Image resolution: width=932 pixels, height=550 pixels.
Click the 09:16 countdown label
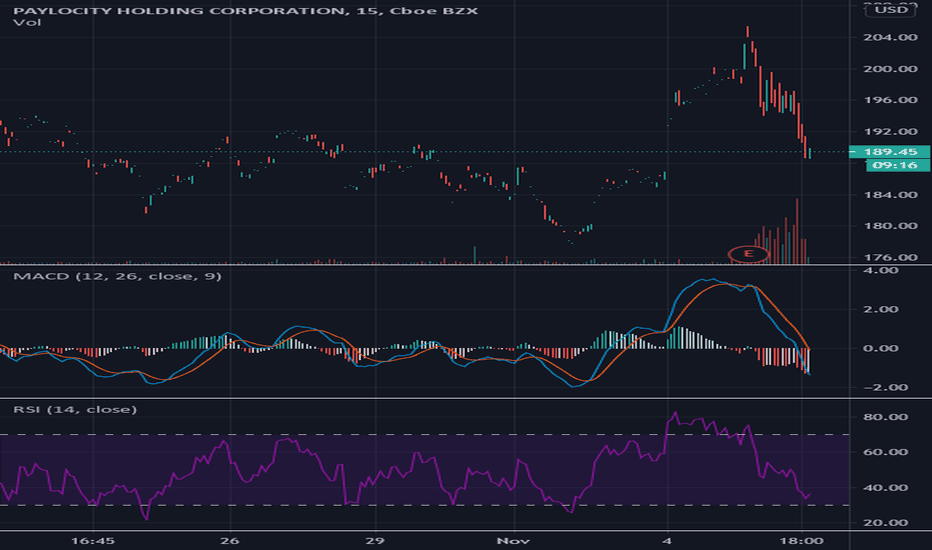pos(898,165)
